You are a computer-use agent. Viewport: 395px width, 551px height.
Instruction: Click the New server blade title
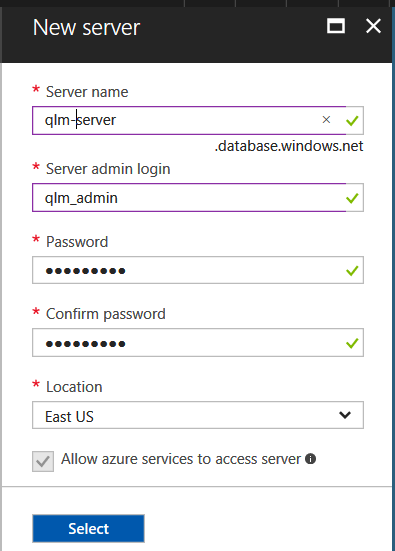click(86, 27)
